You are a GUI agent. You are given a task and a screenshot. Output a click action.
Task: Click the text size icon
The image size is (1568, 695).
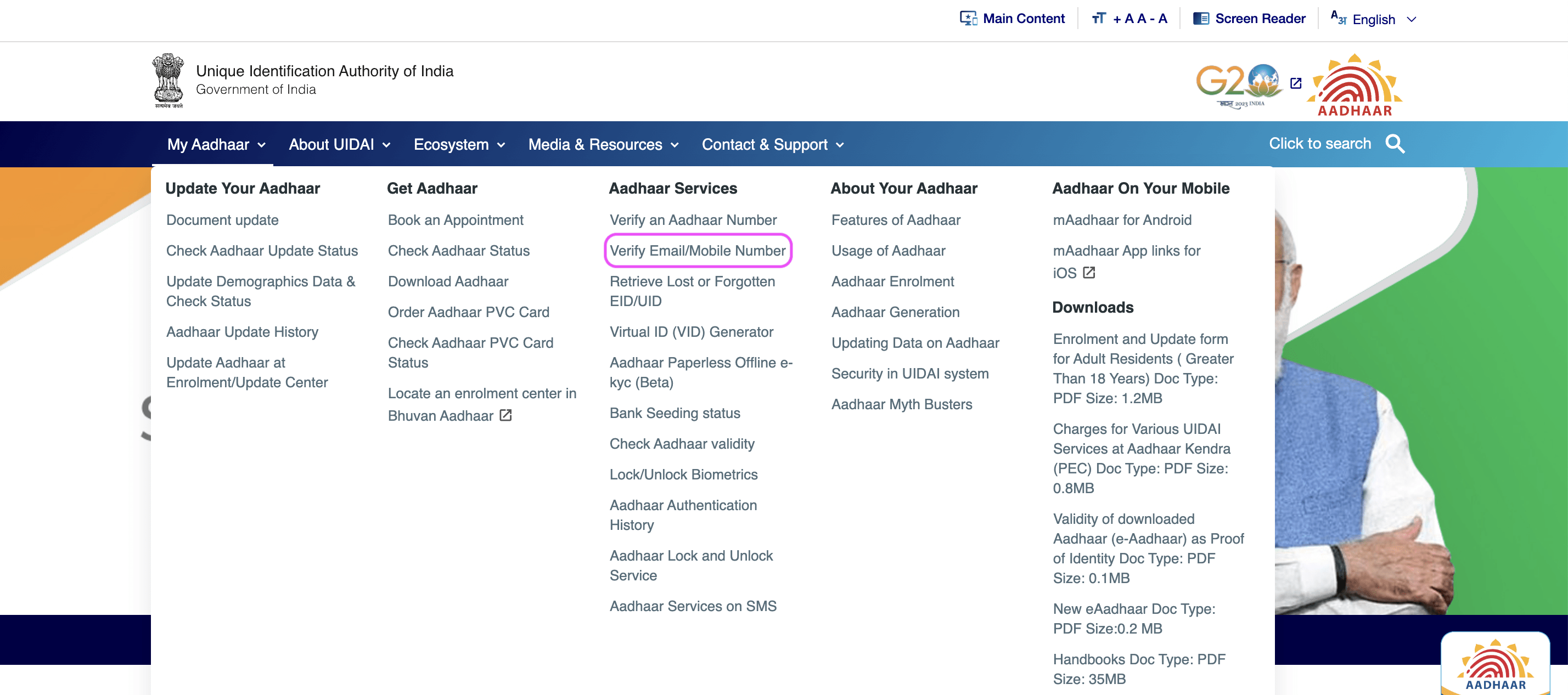[x=1099, y=18]
